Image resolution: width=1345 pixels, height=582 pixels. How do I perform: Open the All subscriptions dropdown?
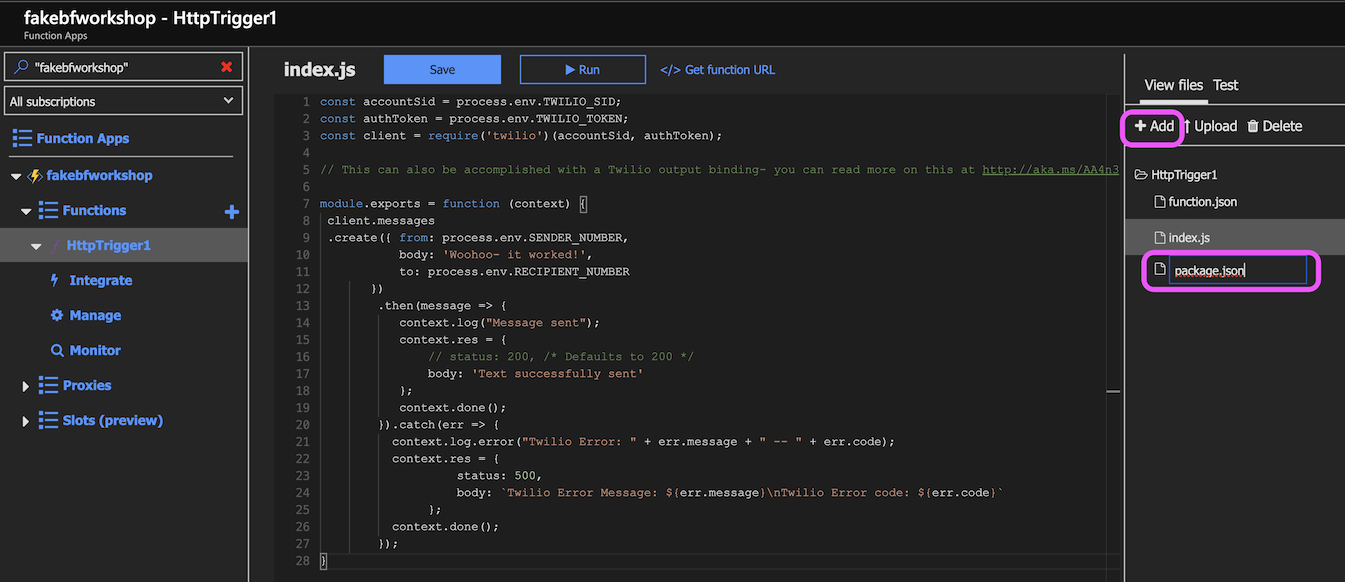[x=123, y=101]
